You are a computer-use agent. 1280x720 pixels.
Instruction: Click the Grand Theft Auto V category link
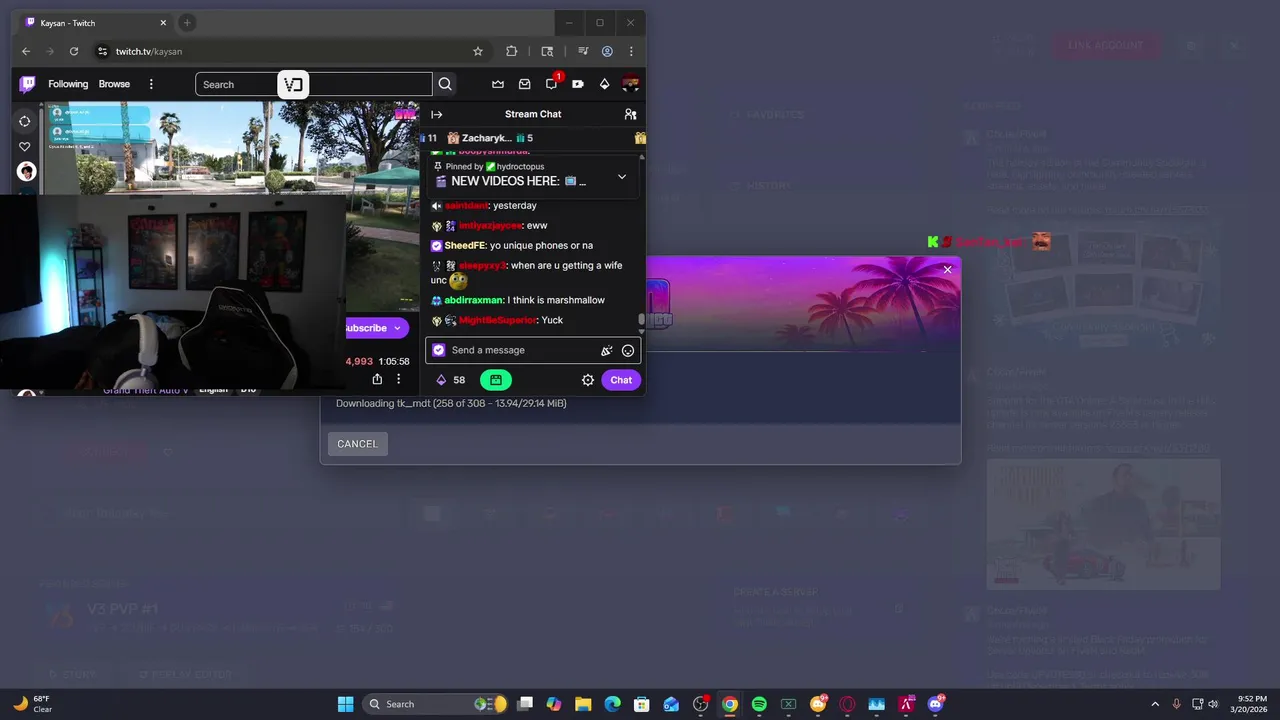point(145,389)
